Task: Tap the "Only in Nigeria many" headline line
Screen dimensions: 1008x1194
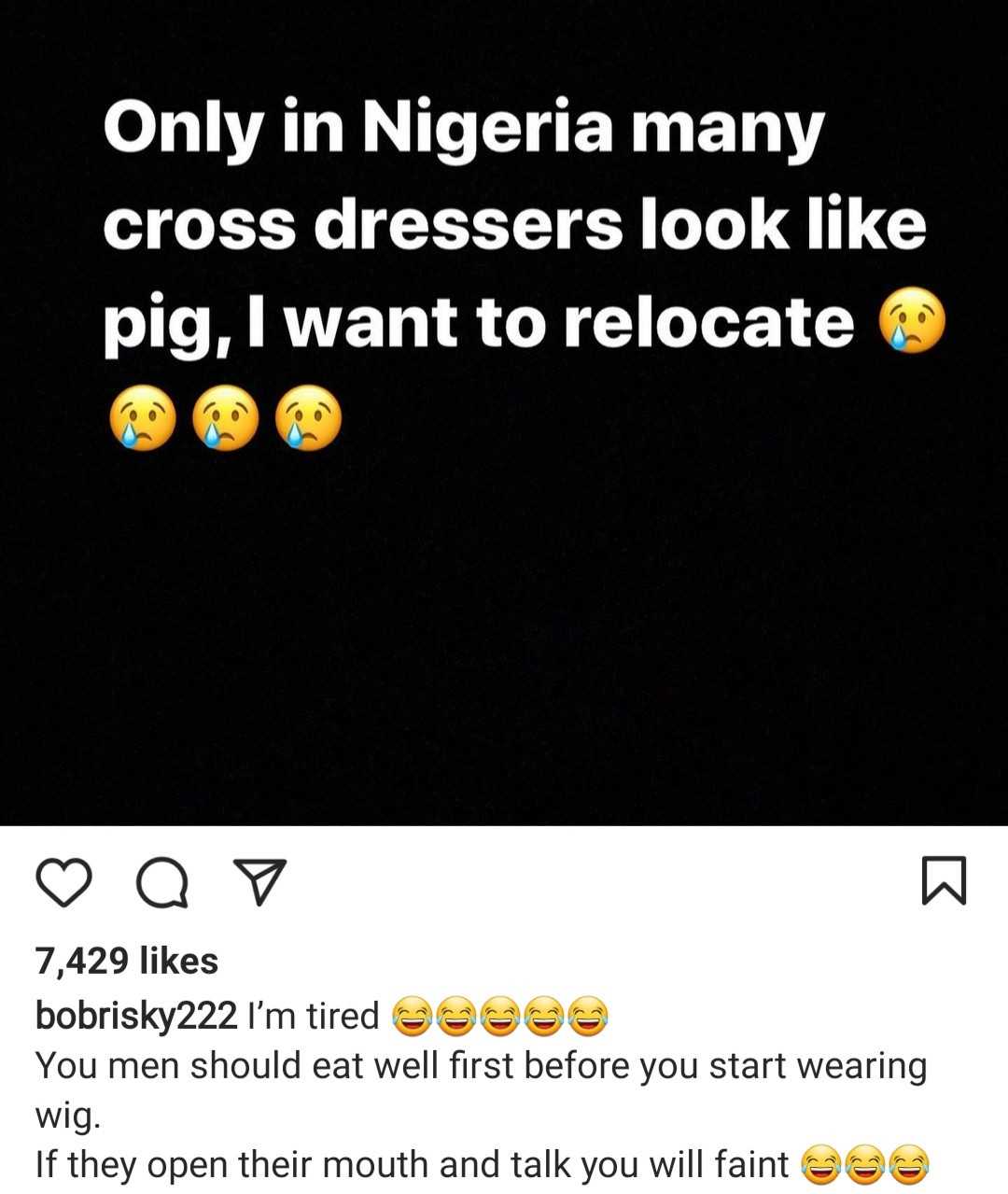Action: [x=464, y=128]
